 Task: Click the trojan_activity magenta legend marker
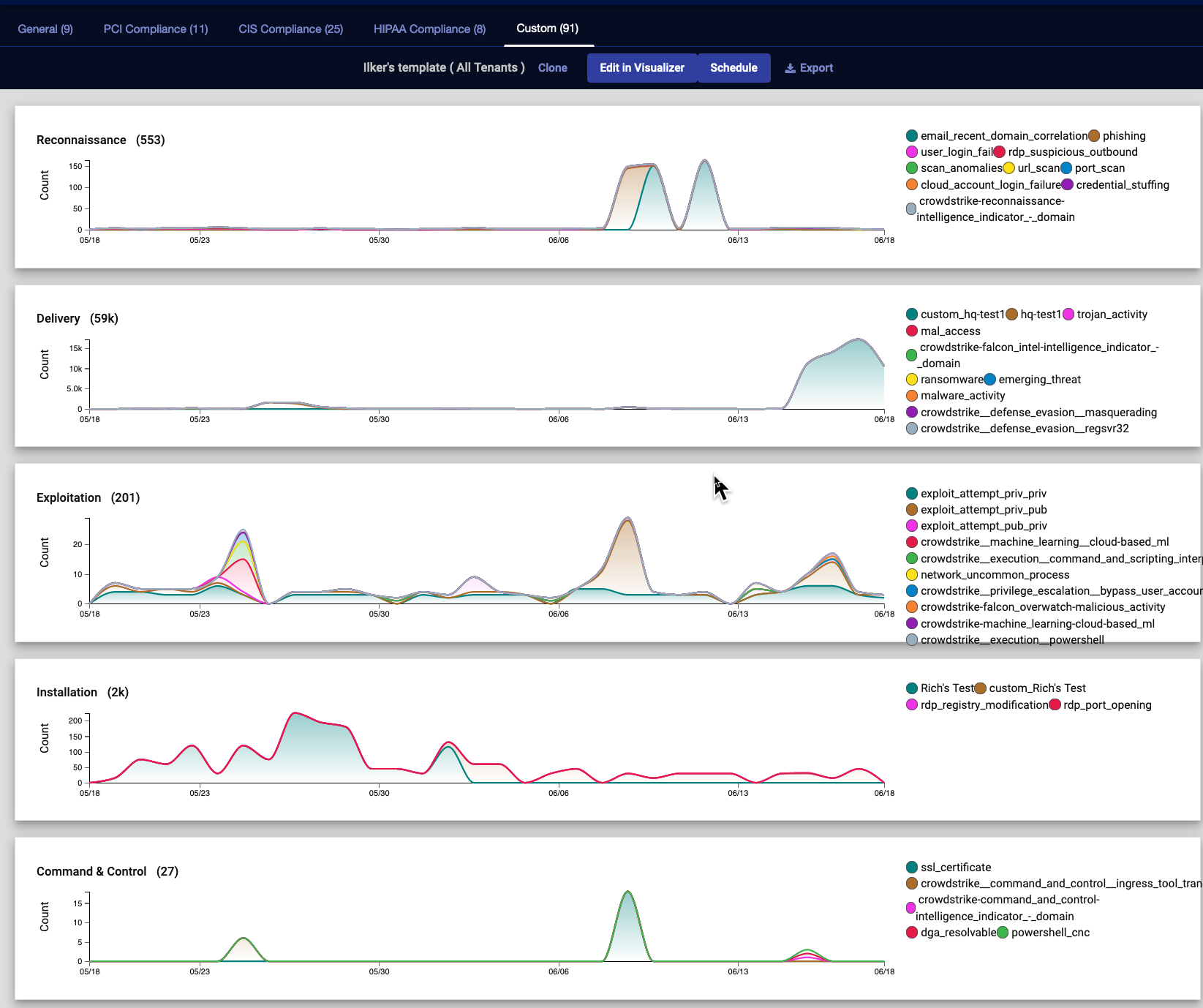coord(1068,315)
